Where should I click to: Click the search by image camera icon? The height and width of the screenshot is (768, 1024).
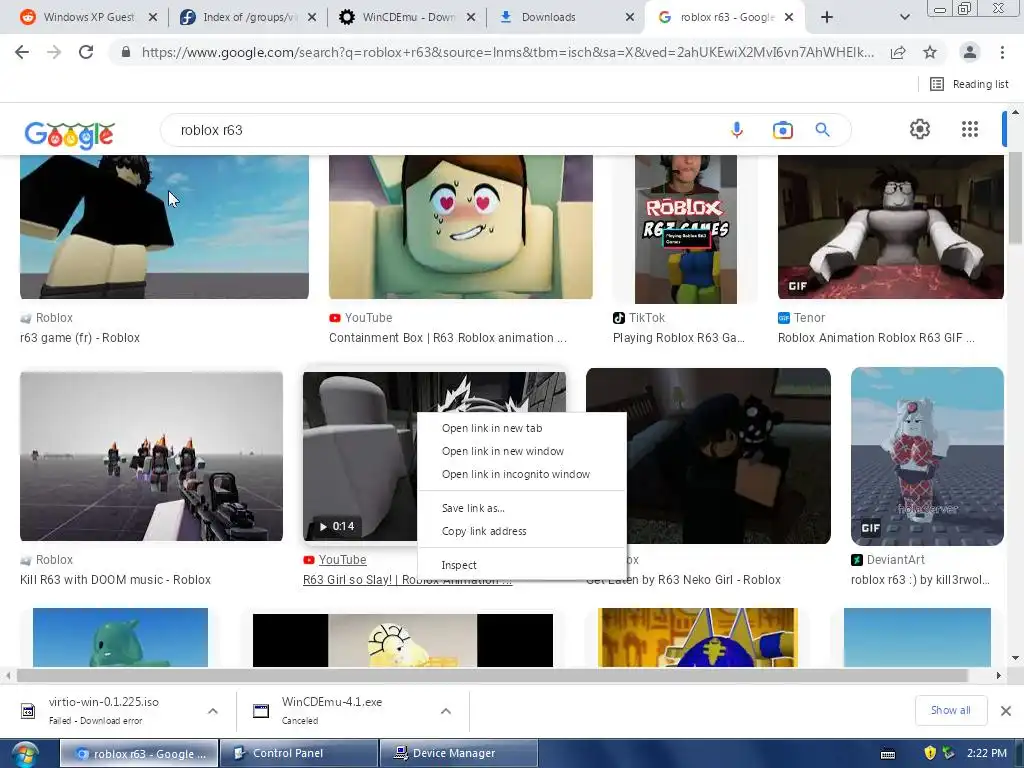(x=782, y=130)
